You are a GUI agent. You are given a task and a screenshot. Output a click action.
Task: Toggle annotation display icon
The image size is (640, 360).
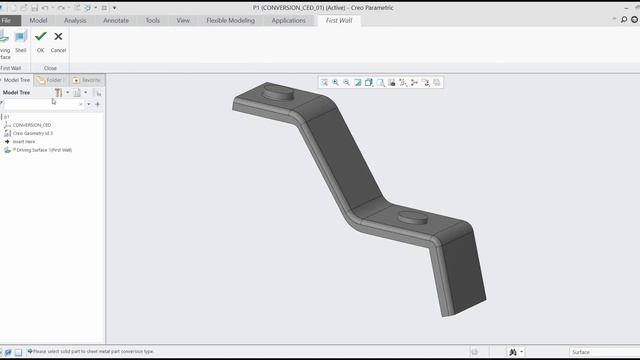[x=426, y=82]
